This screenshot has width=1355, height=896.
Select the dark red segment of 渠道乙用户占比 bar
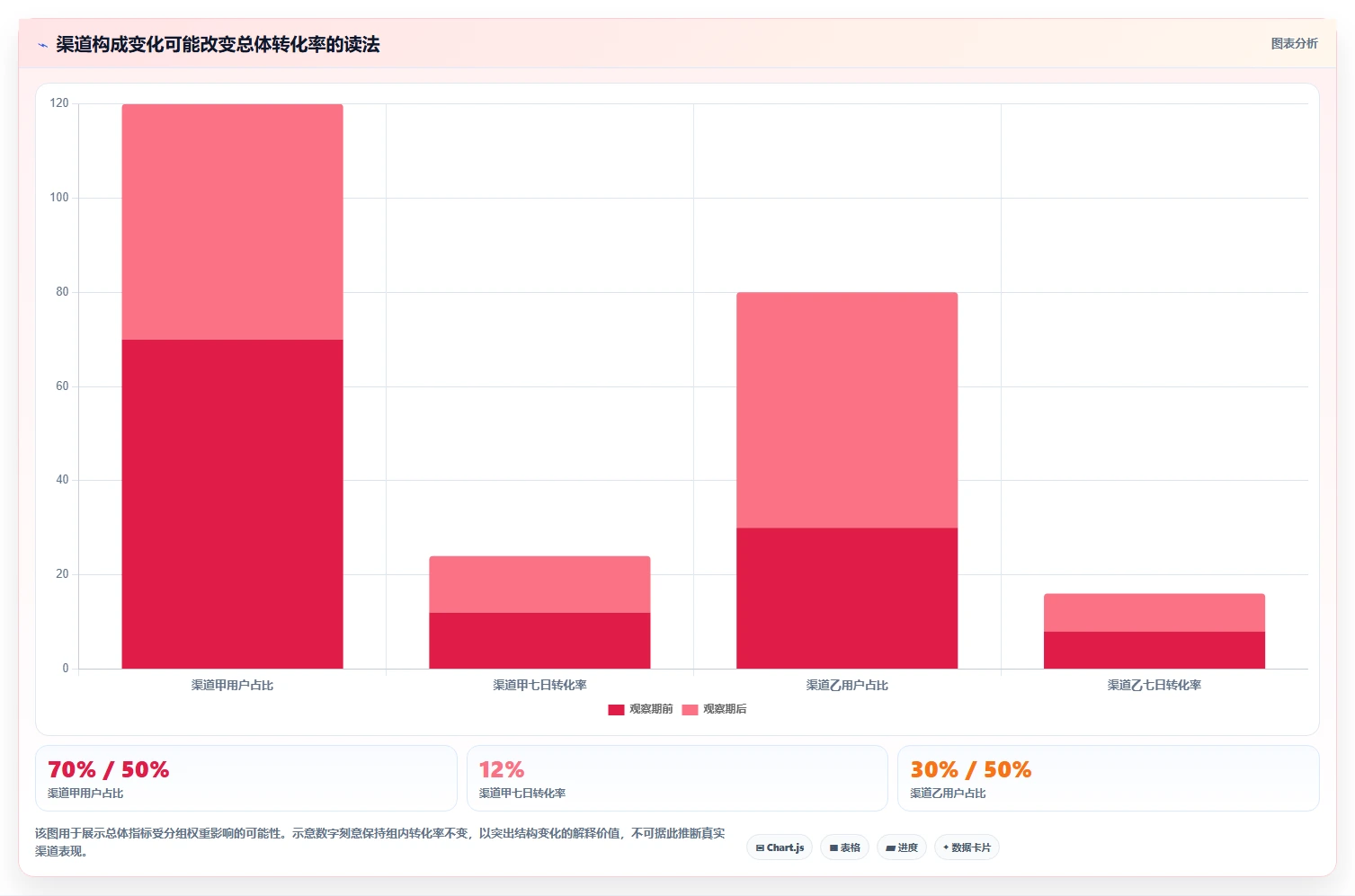[847, 599]
